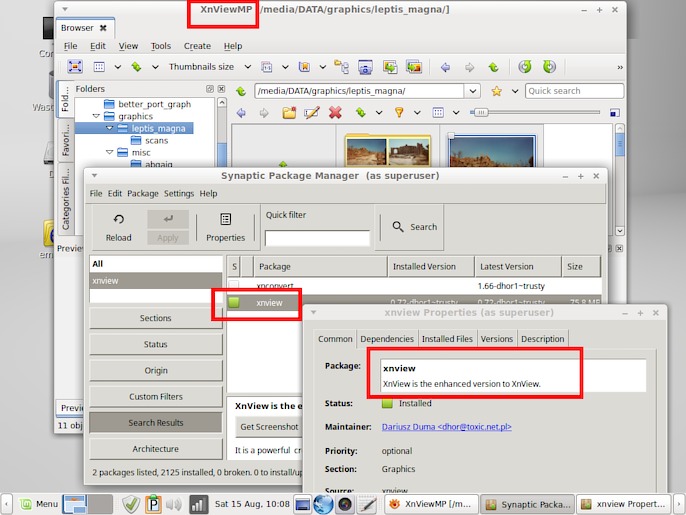Collapse the leptis_magna folder node
Viewport: 686px width, 515px height.
(x=109, y=128)
